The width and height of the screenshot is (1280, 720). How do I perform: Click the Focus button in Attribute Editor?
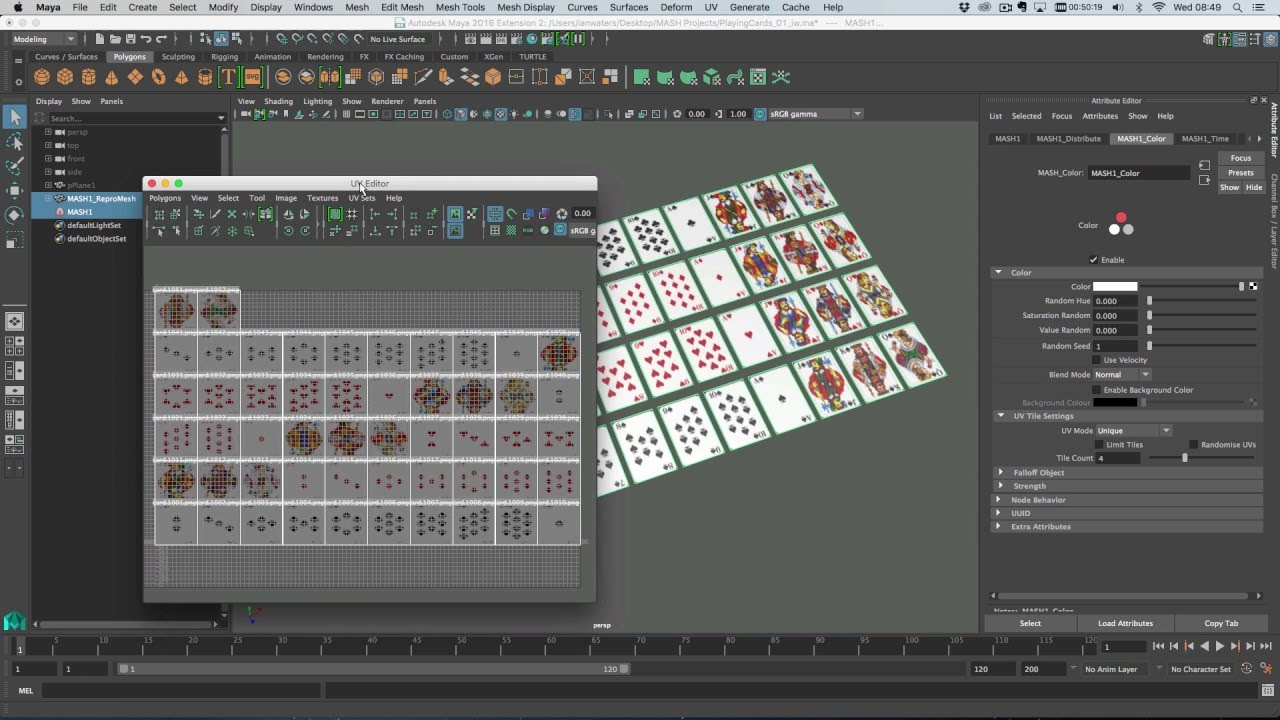click(1241, 158)
